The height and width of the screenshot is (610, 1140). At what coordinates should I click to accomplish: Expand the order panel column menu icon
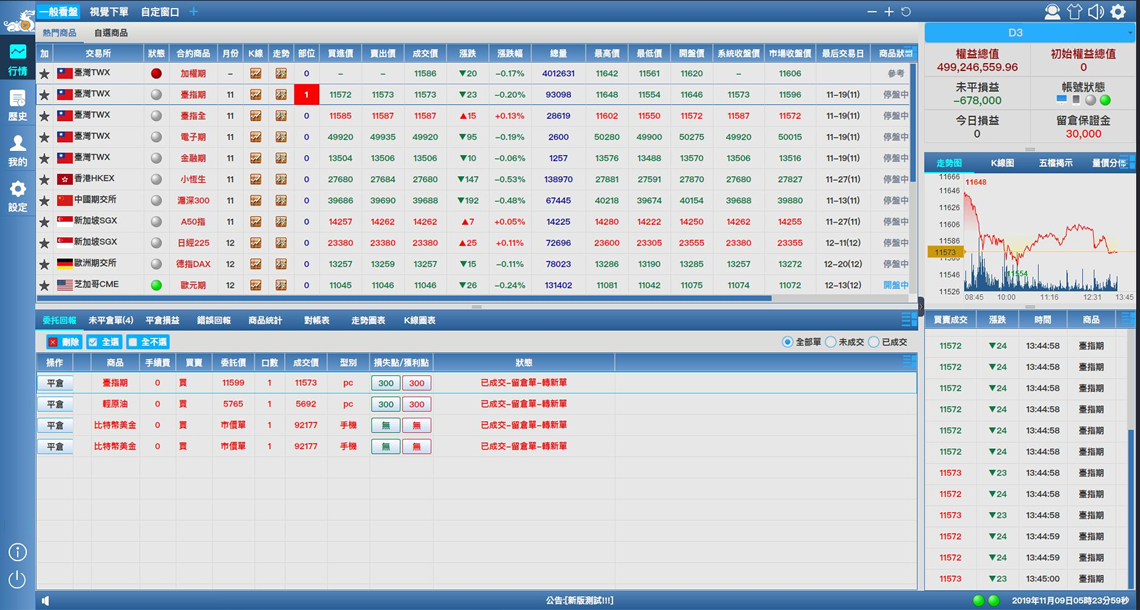[908, 320]
